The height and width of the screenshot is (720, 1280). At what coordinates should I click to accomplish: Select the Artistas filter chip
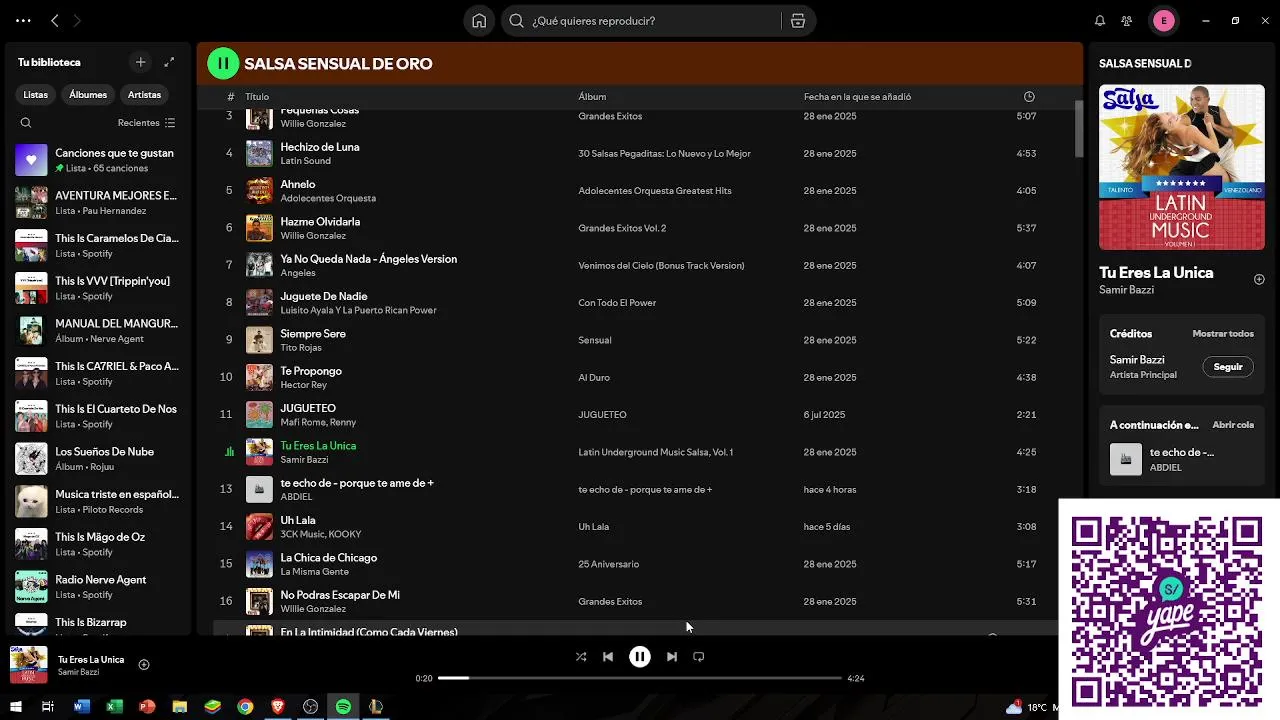click(x=144, y=94)
